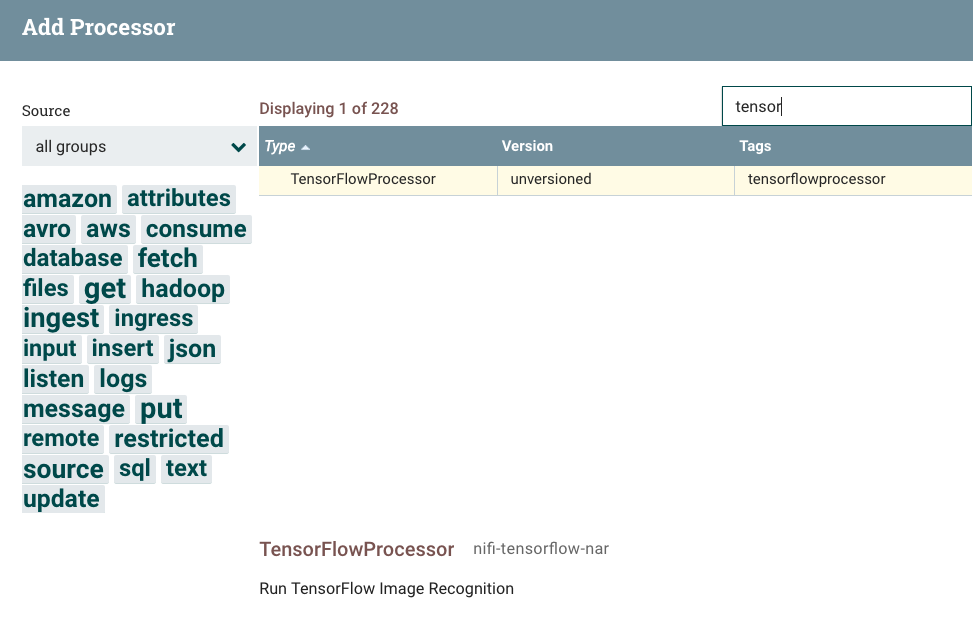Toggle the "hadoop" tag filter
This screenshot has width=973, height=631.
tap(183, 288)
